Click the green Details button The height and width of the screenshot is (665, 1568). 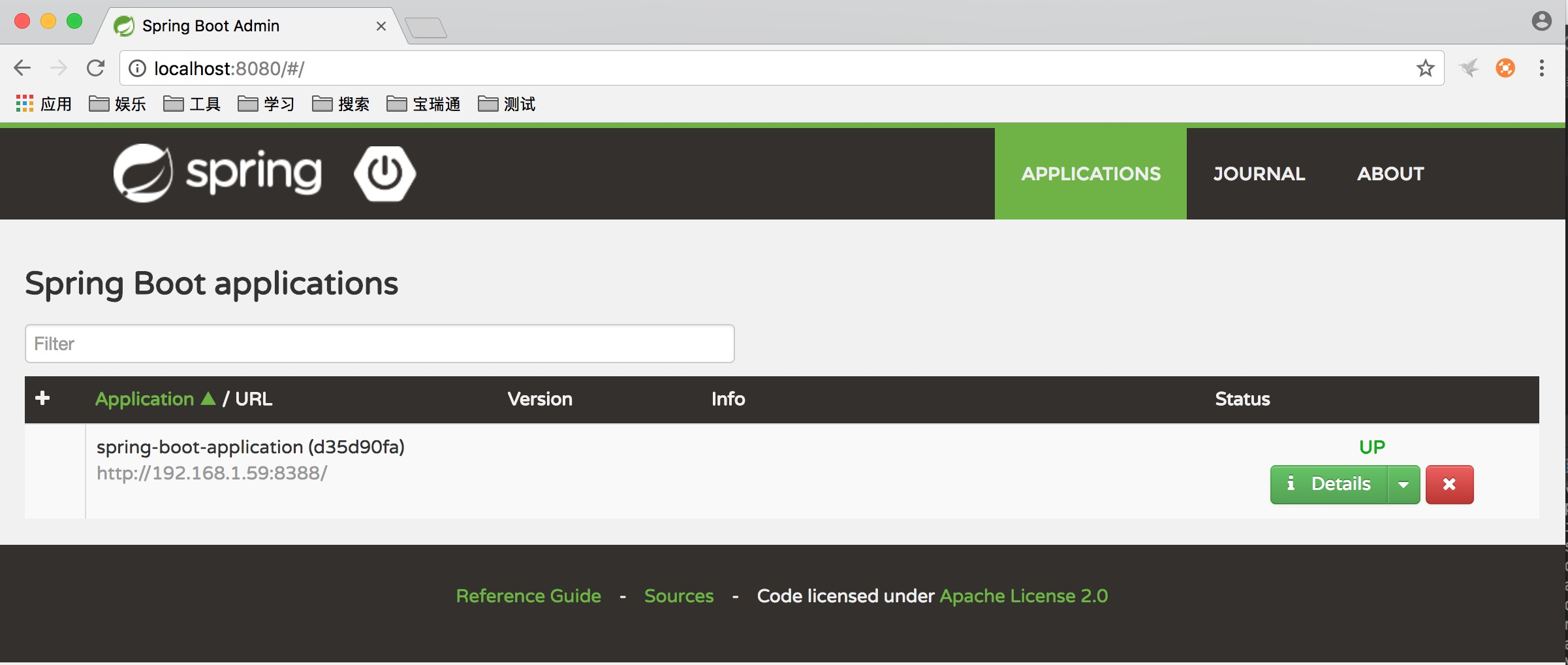click(1329, 484)
